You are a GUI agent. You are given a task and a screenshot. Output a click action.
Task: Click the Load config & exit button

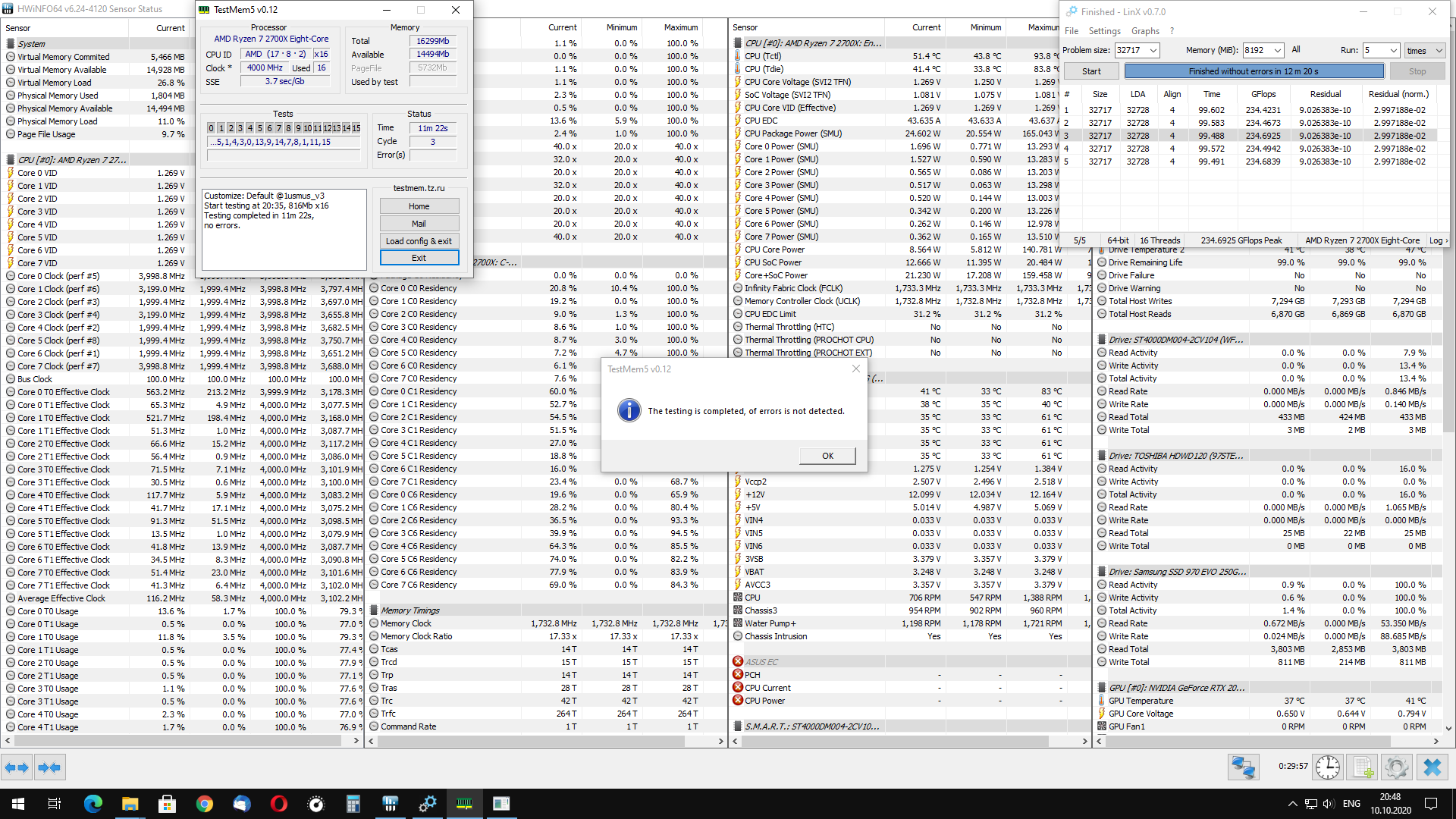(419, 241)
